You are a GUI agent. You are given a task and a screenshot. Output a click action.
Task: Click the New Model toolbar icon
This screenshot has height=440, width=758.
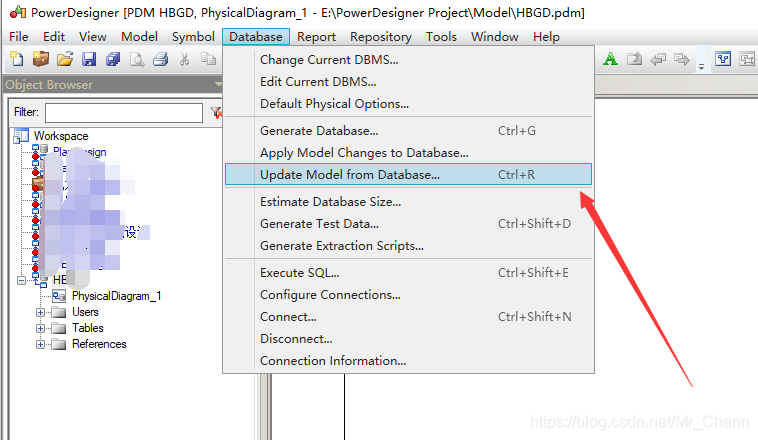(17, 59)
